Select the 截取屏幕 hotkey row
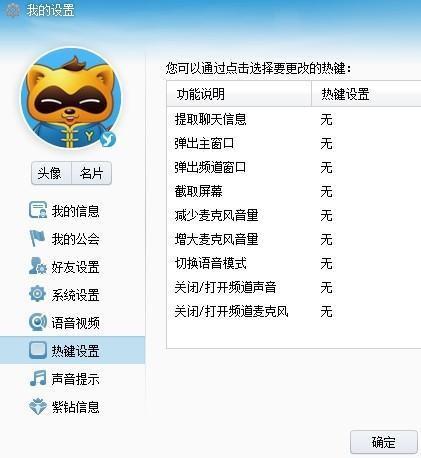 point(294,191)
